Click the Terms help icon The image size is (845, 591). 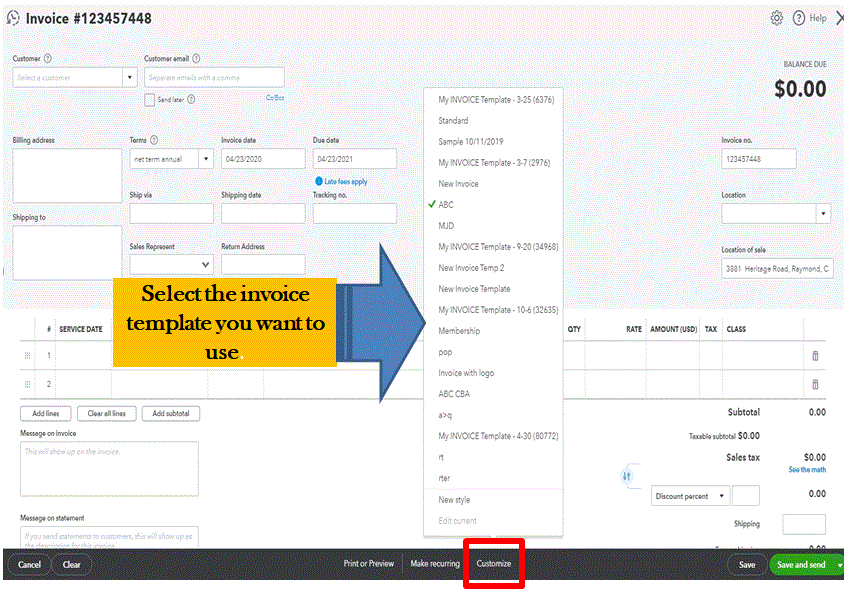coord(154,140)
